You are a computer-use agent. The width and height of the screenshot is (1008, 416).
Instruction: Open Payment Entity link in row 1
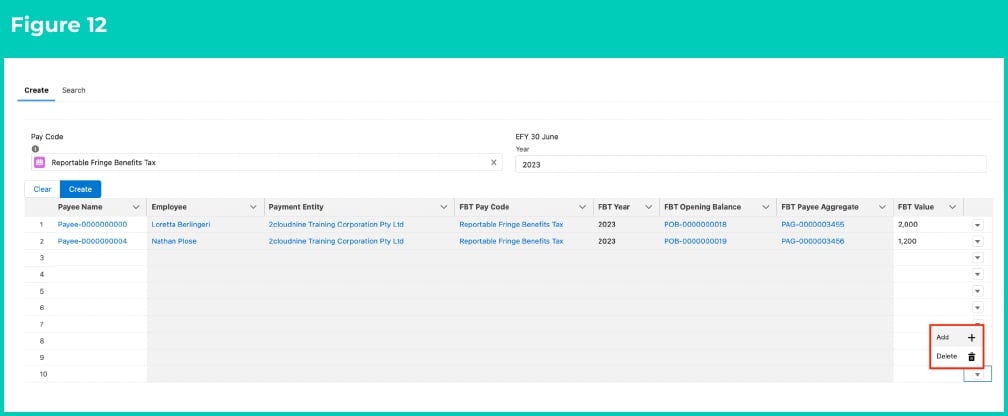pos(336,224)
